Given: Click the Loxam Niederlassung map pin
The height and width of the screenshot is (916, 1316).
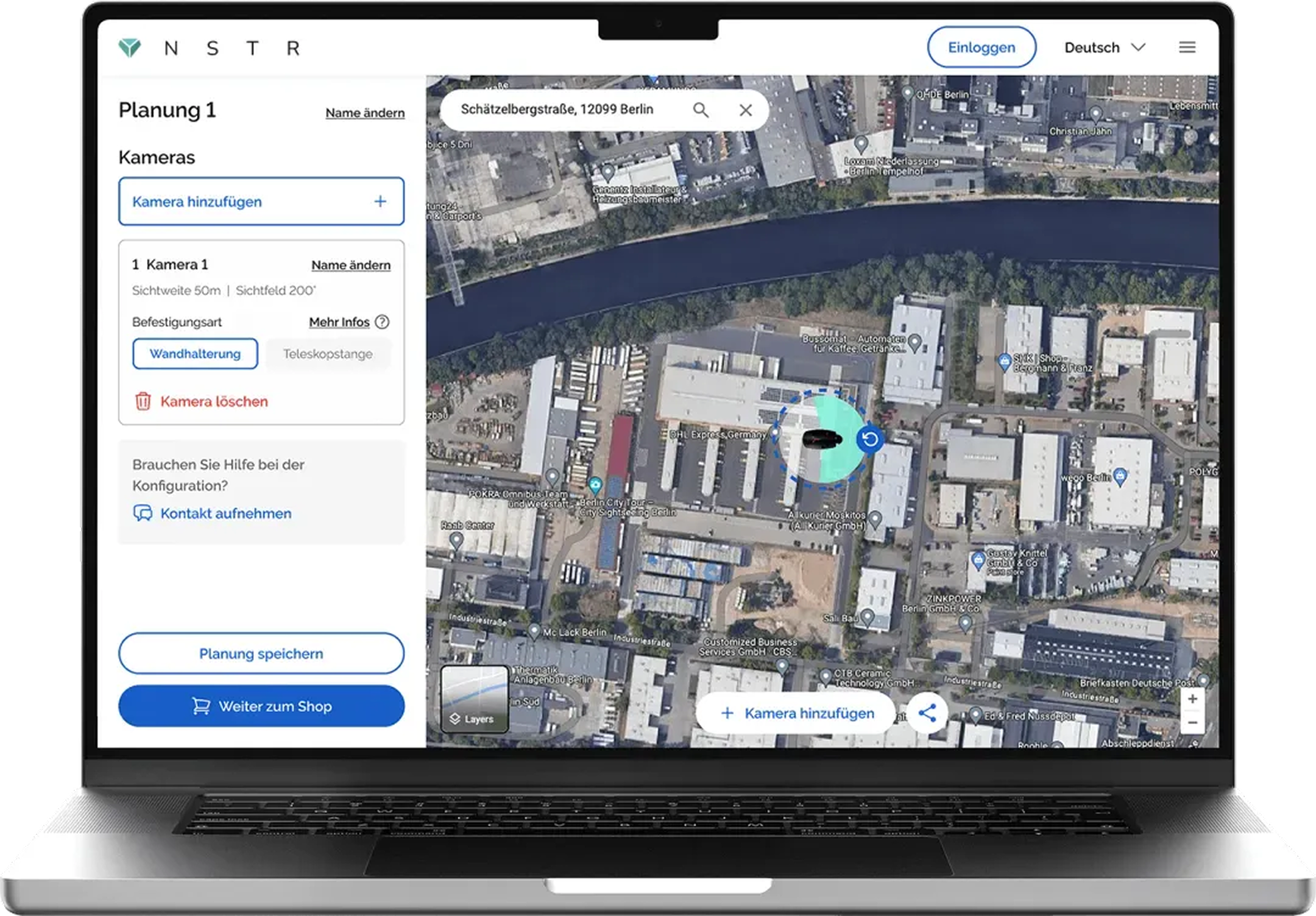Looking at the screenshot, I should point(860,144).
